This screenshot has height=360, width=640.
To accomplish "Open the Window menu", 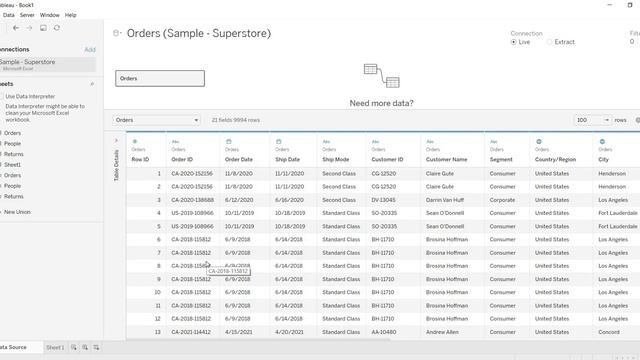I will click(x=49, y=15).
